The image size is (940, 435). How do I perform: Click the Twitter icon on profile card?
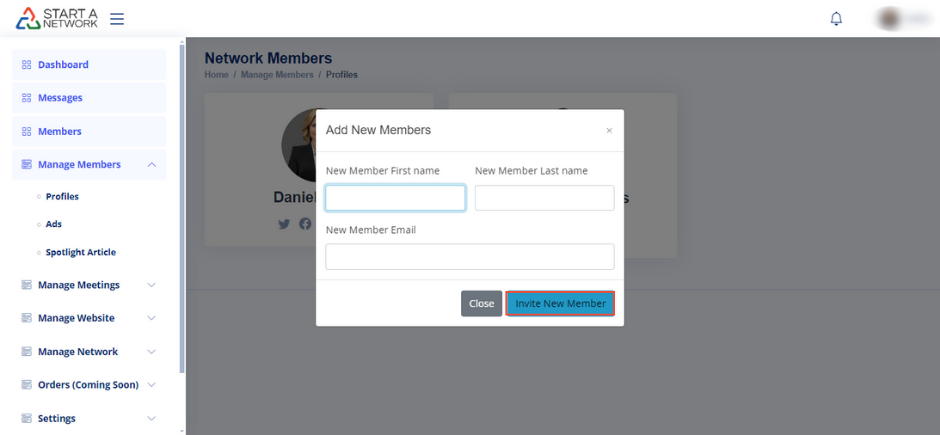click(284, 224)
